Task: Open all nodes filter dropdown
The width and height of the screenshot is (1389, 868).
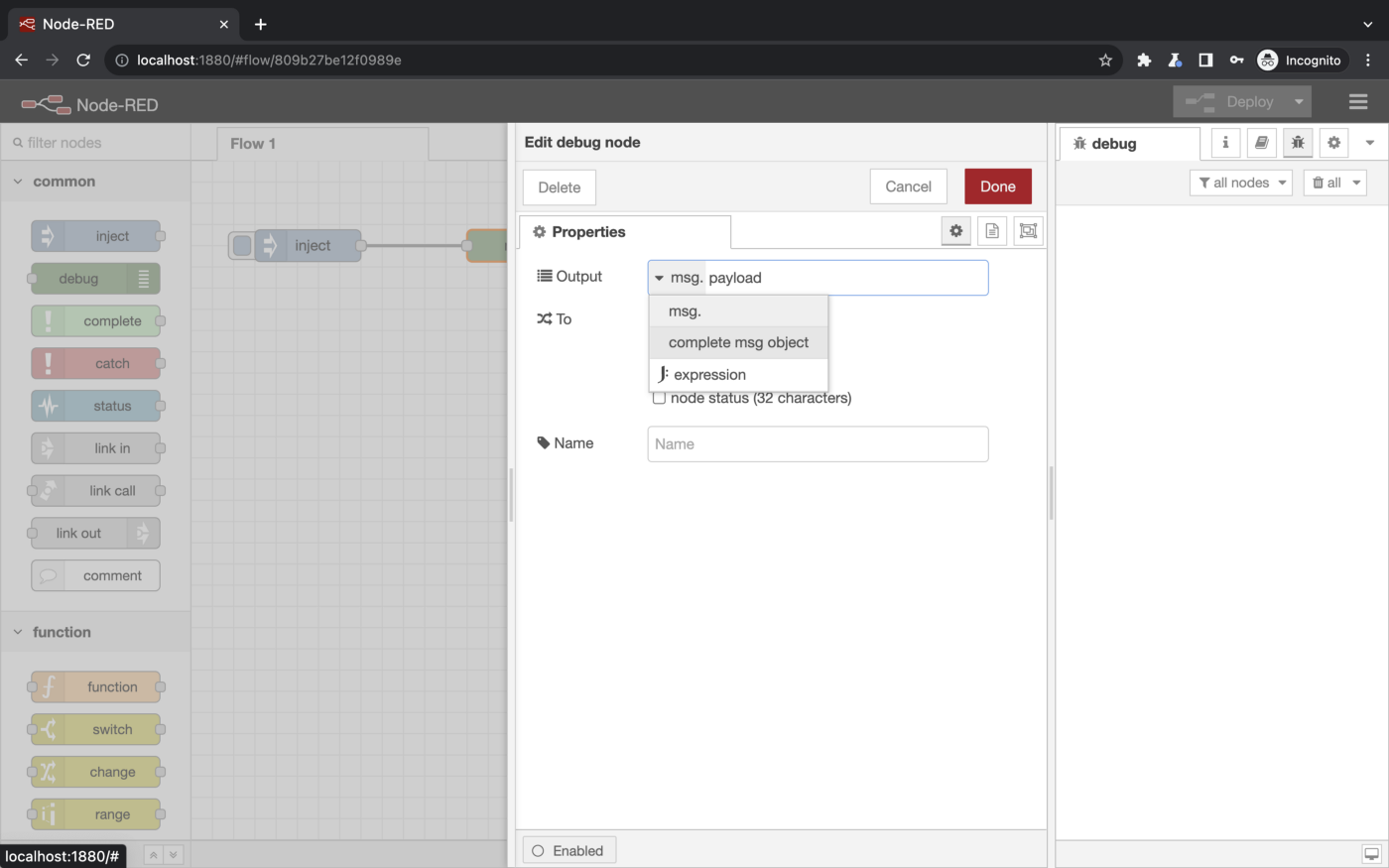Action: tap(1240, 183)
